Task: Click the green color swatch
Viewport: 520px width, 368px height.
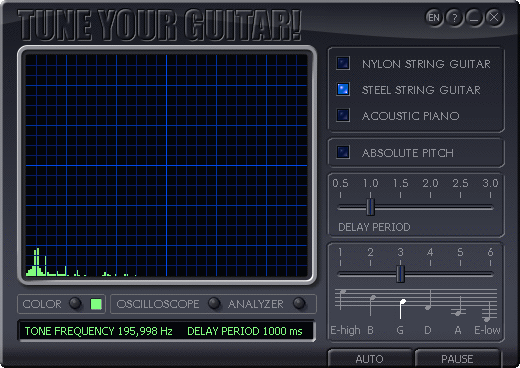Action: 96,304
